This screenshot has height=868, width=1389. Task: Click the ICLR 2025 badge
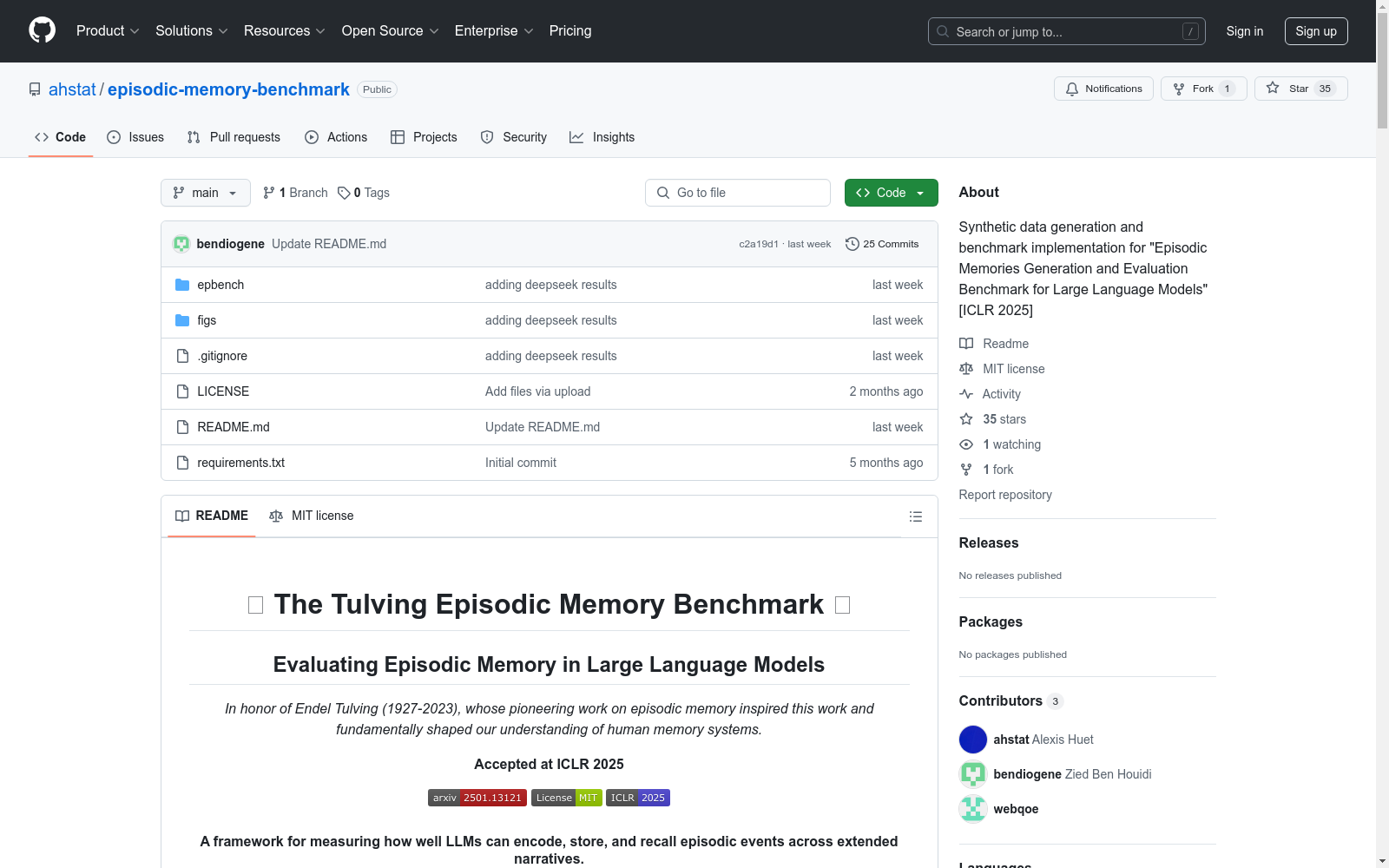click(x=638, y=798)
